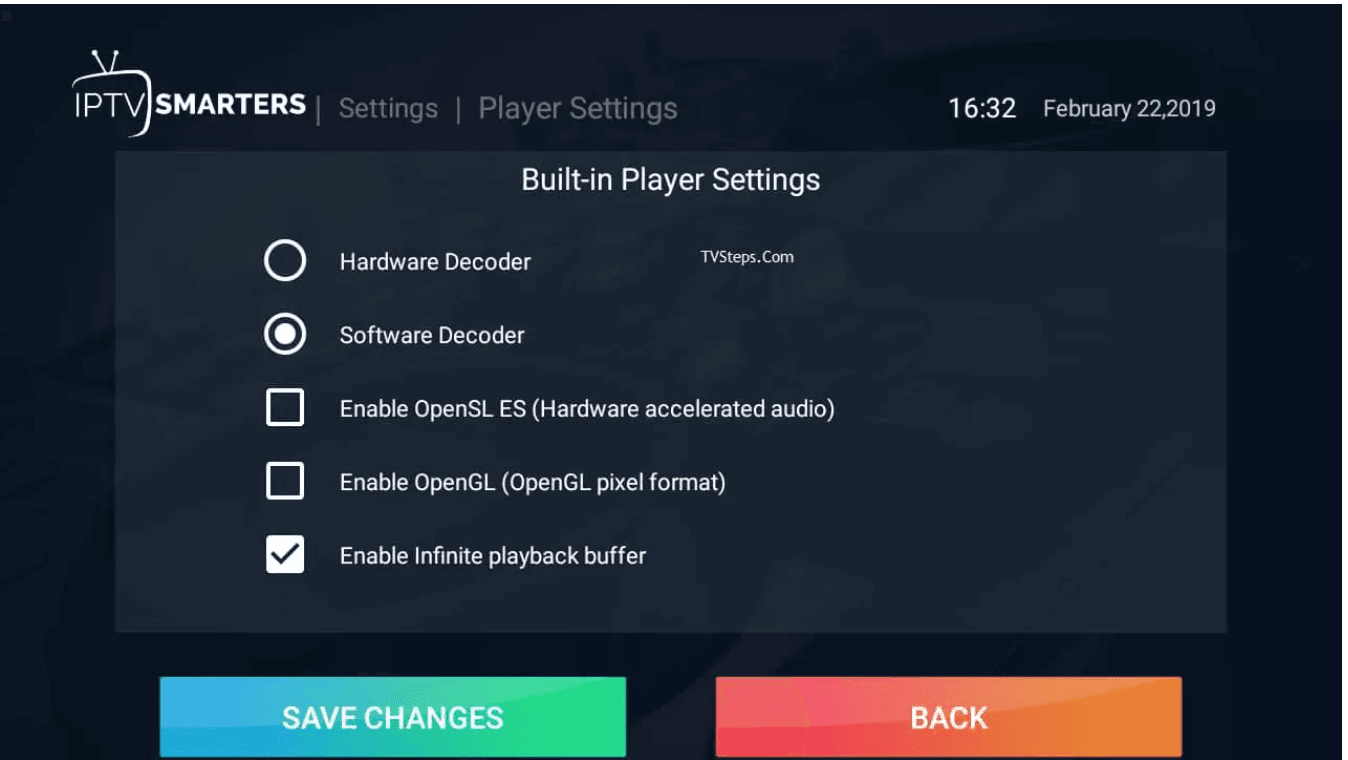
Task: Click the February 22,2019 date
Action: coord(1130,109)
